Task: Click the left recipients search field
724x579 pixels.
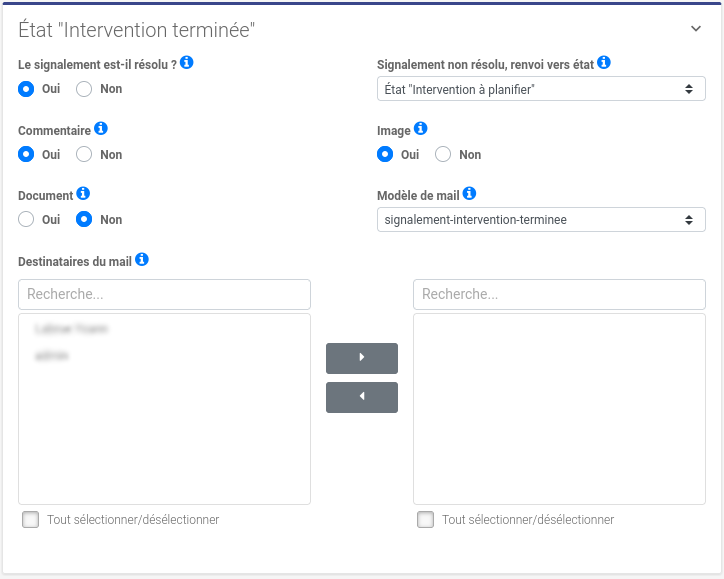Action: click(164, 294)
